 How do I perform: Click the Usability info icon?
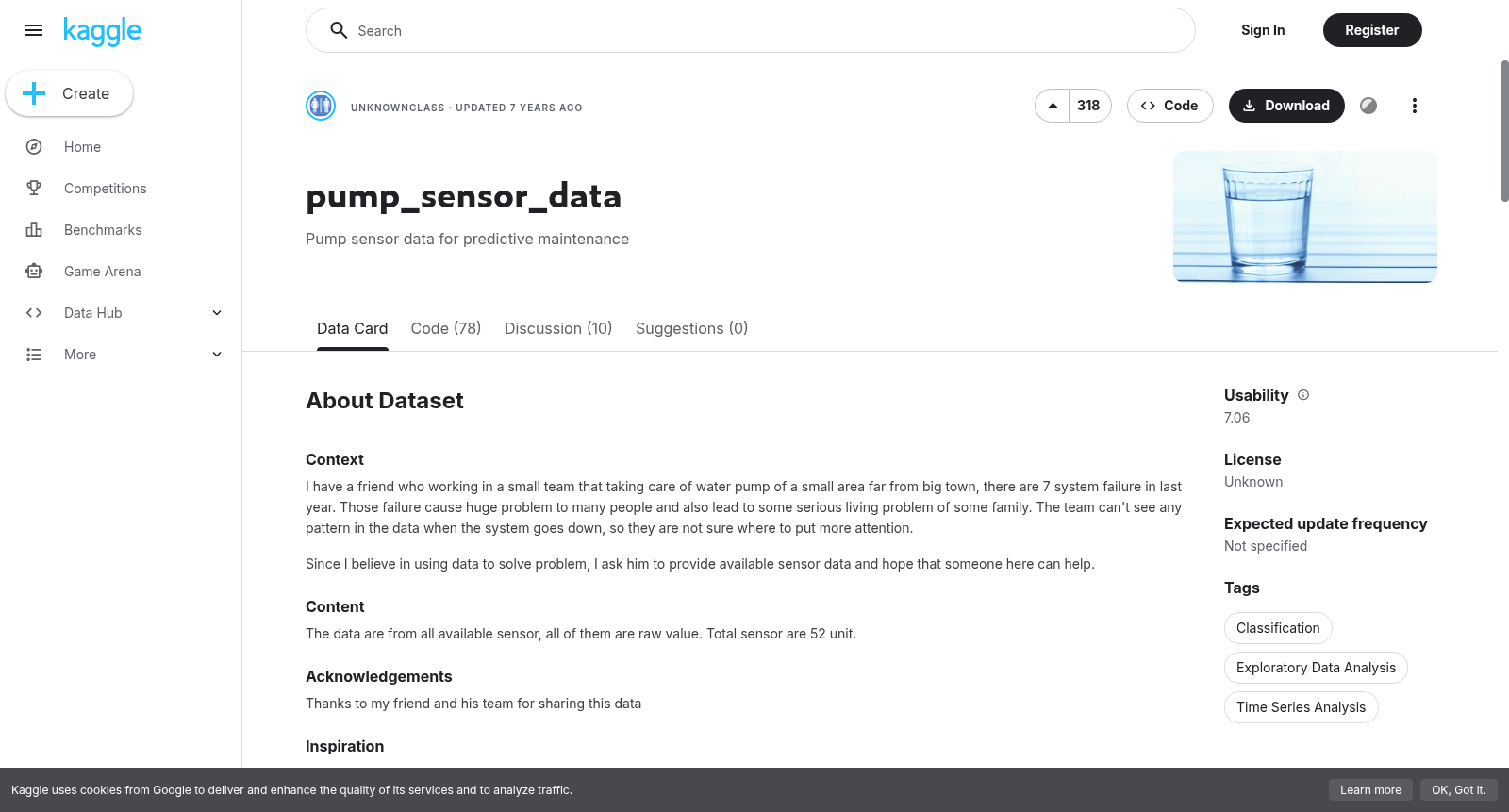point(1303,395)
